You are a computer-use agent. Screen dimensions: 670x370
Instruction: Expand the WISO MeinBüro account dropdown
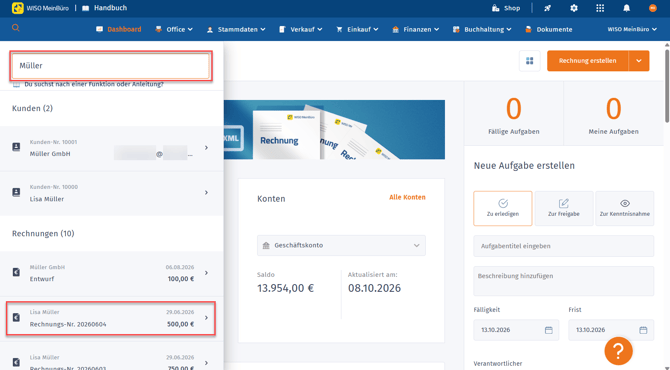[x=632, y=29]
